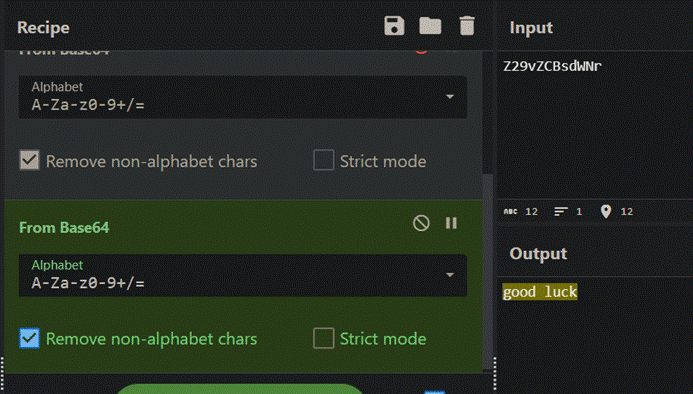Click the highlighted output good luck
The width and height of the screenshot is (693, 394).
point(540,292)
